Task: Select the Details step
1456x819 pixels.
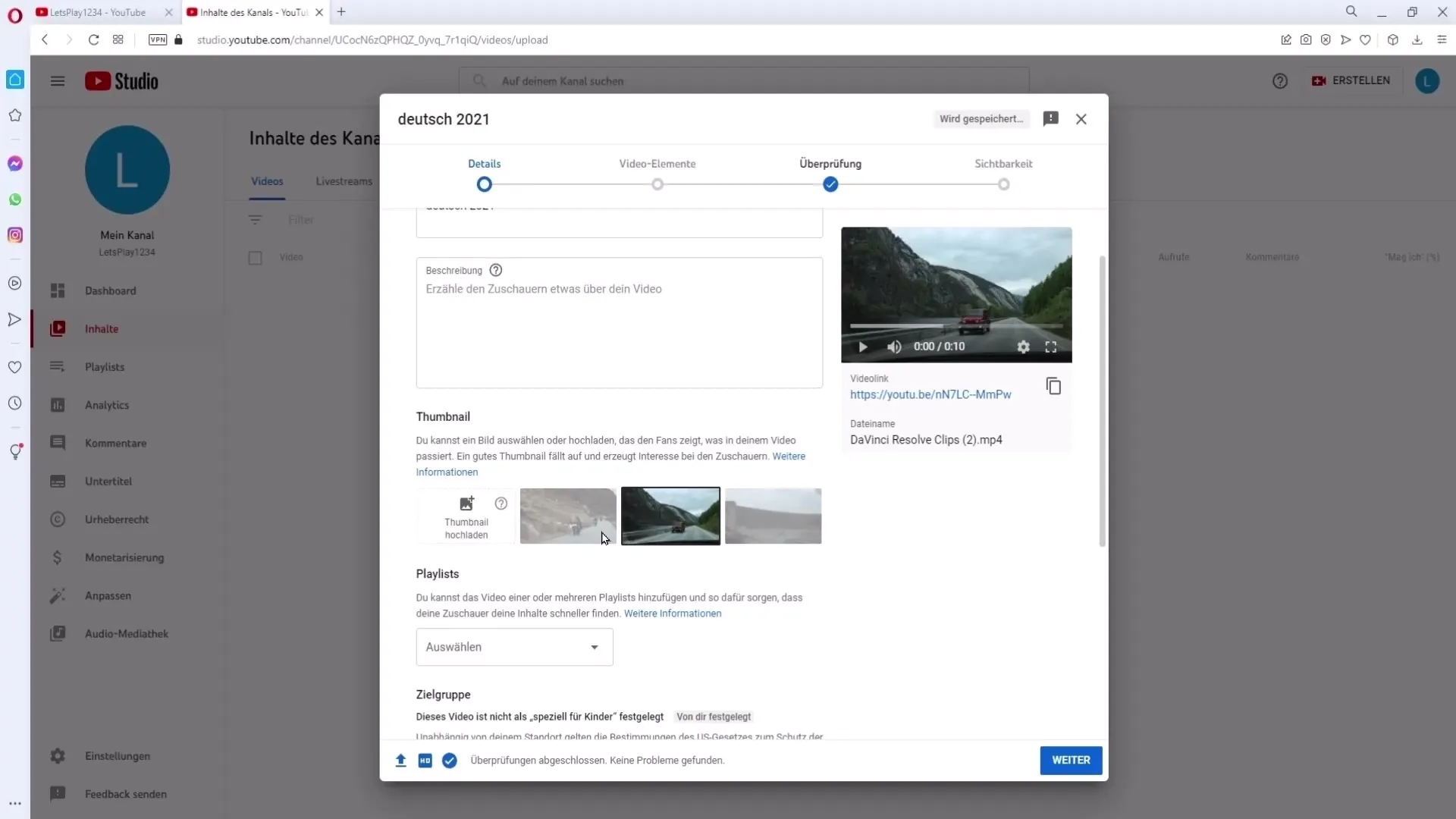Action: coord(484,174)
